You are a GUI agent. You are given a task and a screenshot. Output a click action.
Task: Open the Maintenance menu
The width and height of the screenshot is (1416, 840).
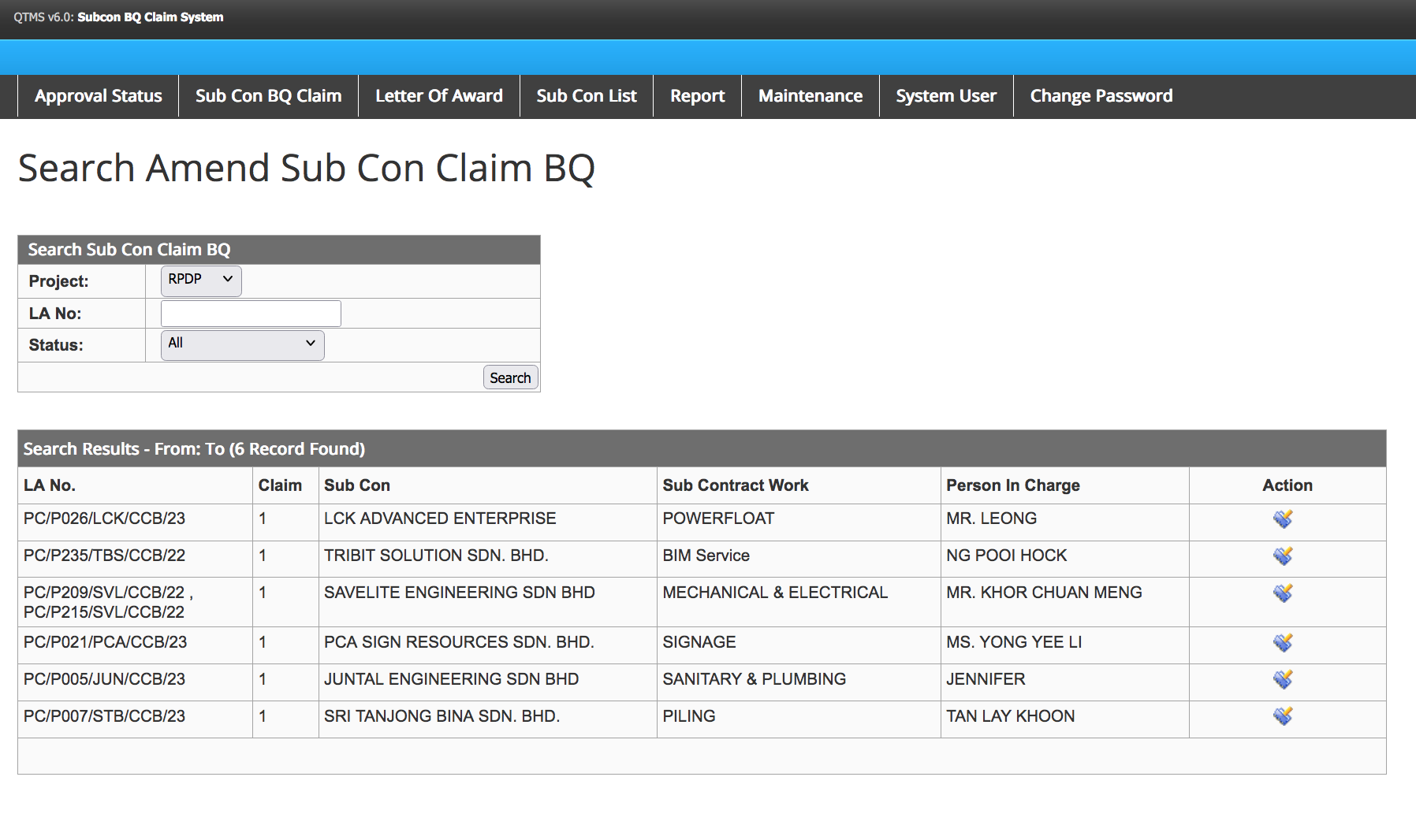[810, 96]
